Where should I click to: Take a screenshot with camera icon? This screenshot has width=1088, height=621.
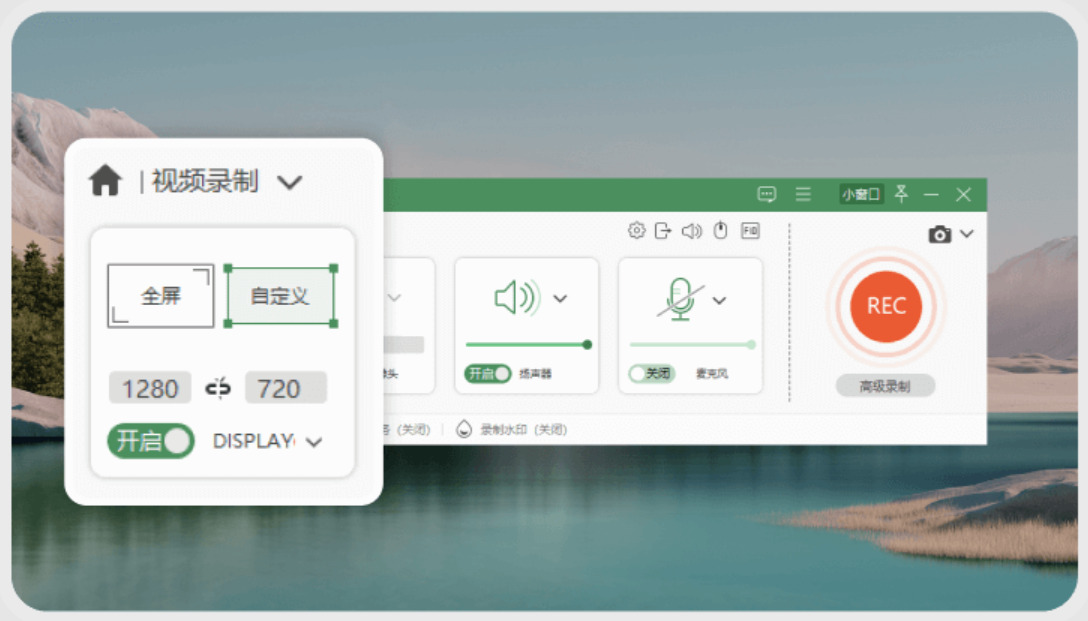coord(940,235)
